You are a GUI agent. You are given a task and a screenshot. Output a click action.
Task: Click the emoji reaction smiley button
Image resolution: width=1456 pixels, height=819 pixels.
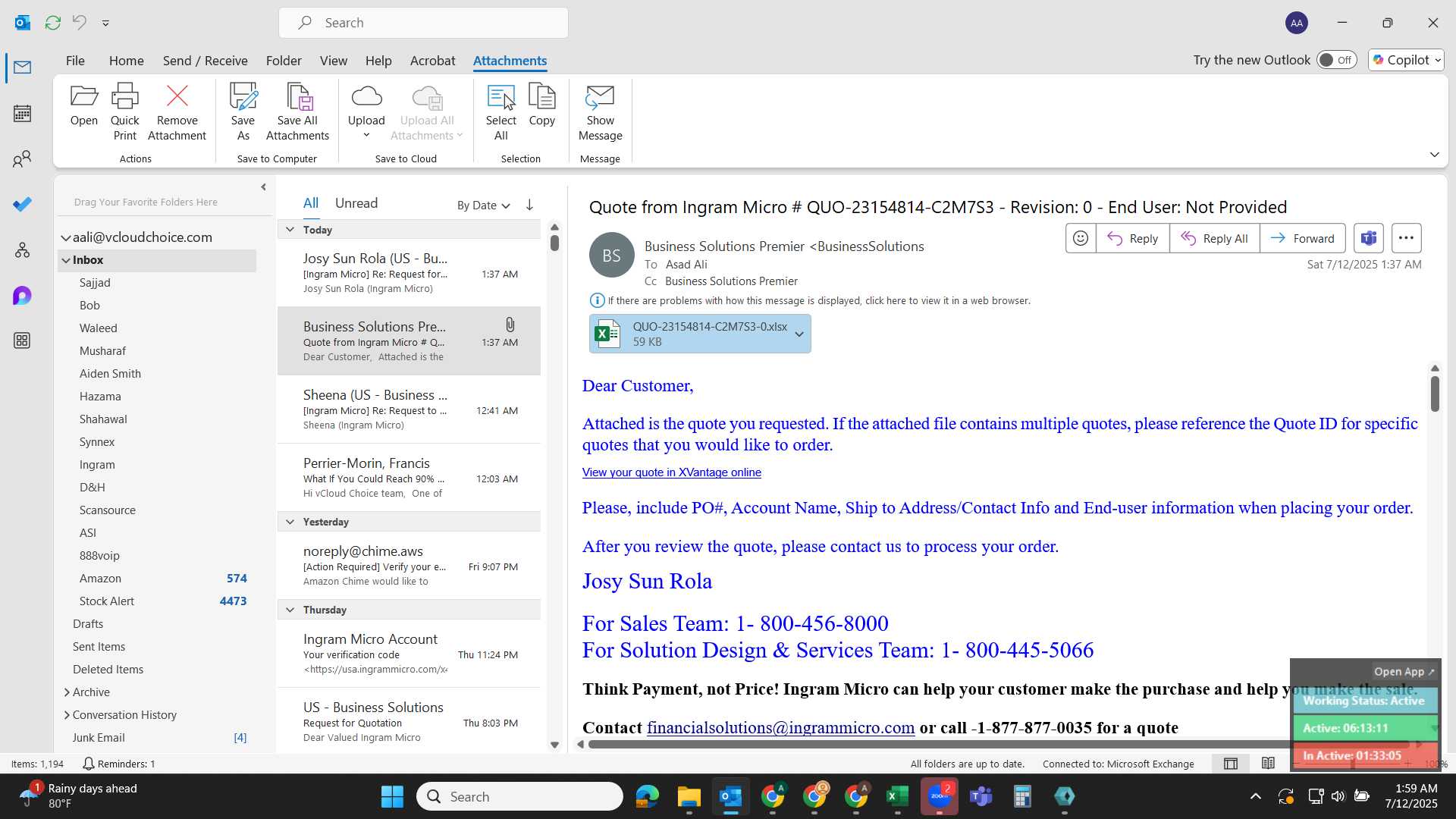(x=1081, y=238)
